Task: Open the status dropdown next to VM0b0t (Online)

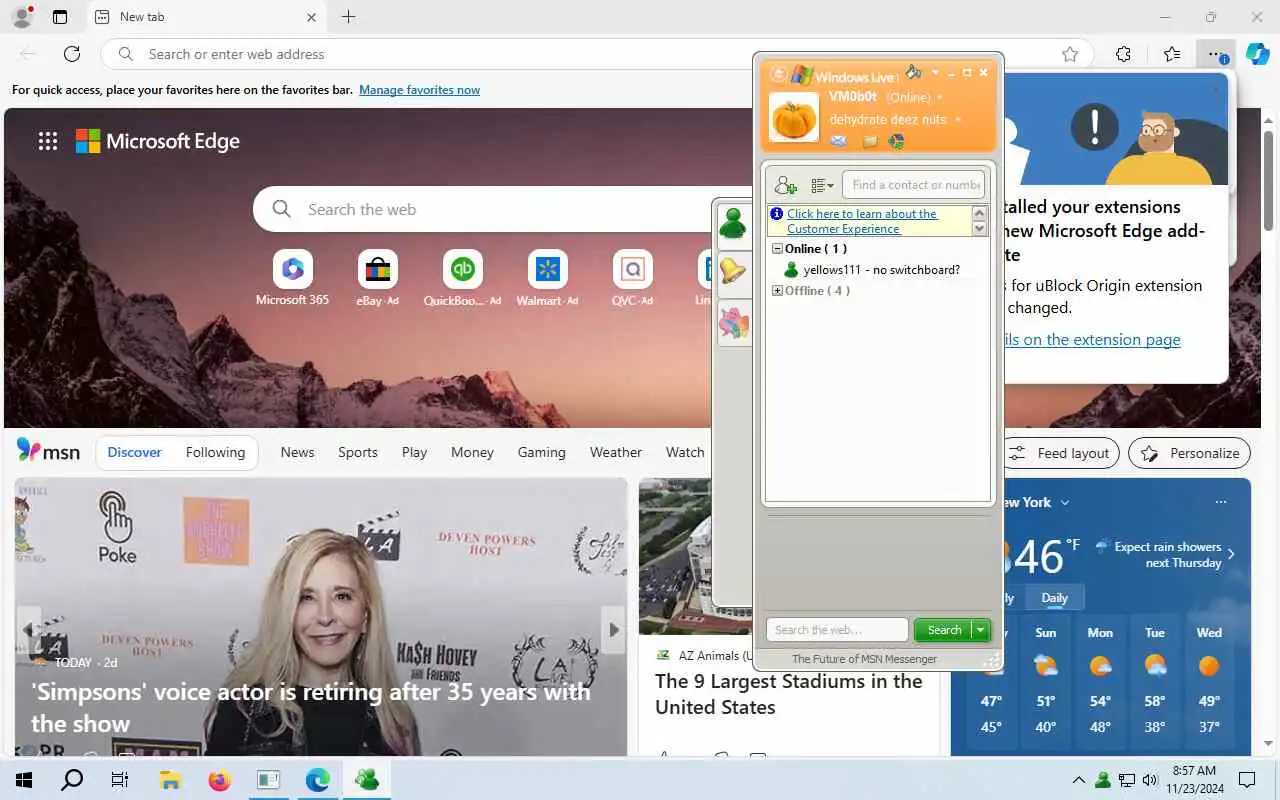Action: pos(939,98)
